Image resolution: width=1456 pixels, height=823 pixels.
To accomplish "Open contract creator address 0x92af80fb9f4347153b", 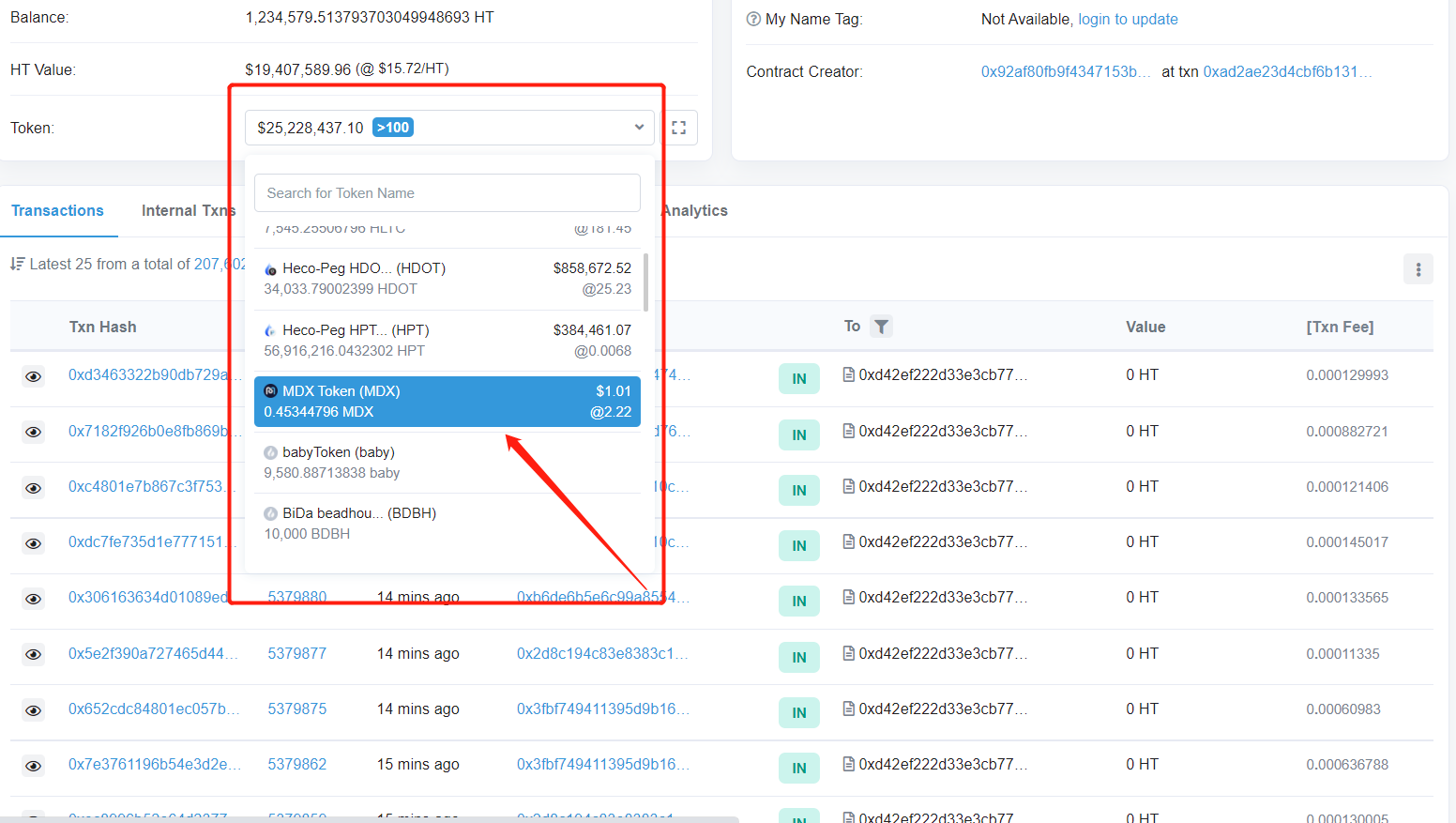I will click(x=1066, y=71).
